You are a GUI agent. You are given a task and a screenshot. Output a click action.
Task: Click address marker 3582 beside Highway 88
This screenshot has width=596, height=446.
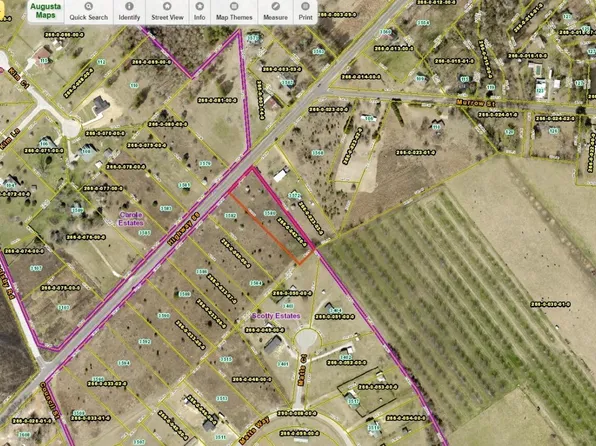click(231, 216)
